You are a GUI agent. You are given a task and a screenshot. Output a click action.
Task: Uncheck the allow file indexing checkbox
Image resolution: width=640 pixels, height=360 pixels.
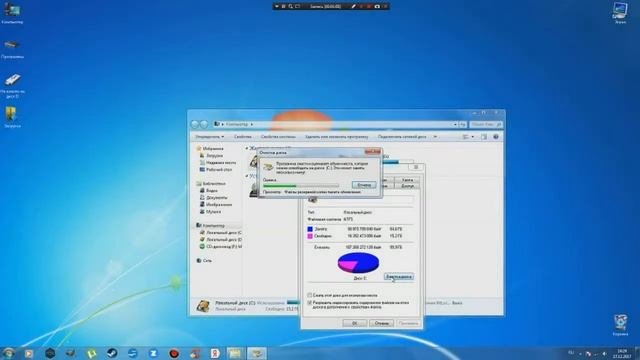310,302
